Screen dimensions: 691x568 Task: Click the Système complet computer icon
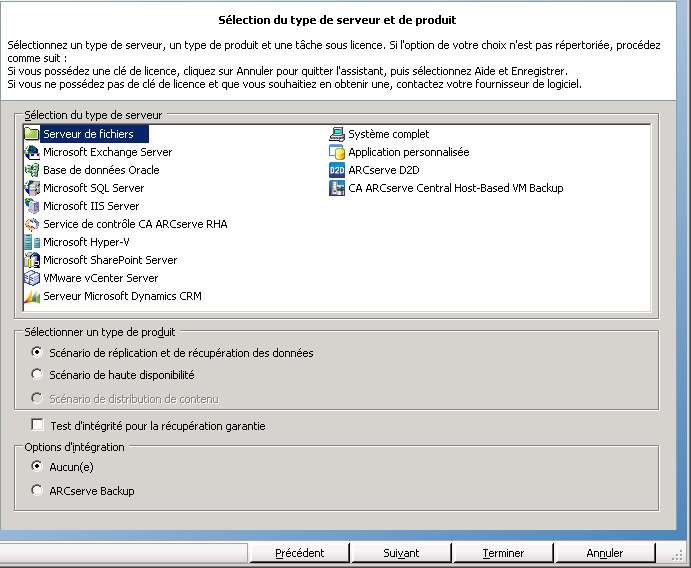tap(337, 134)
